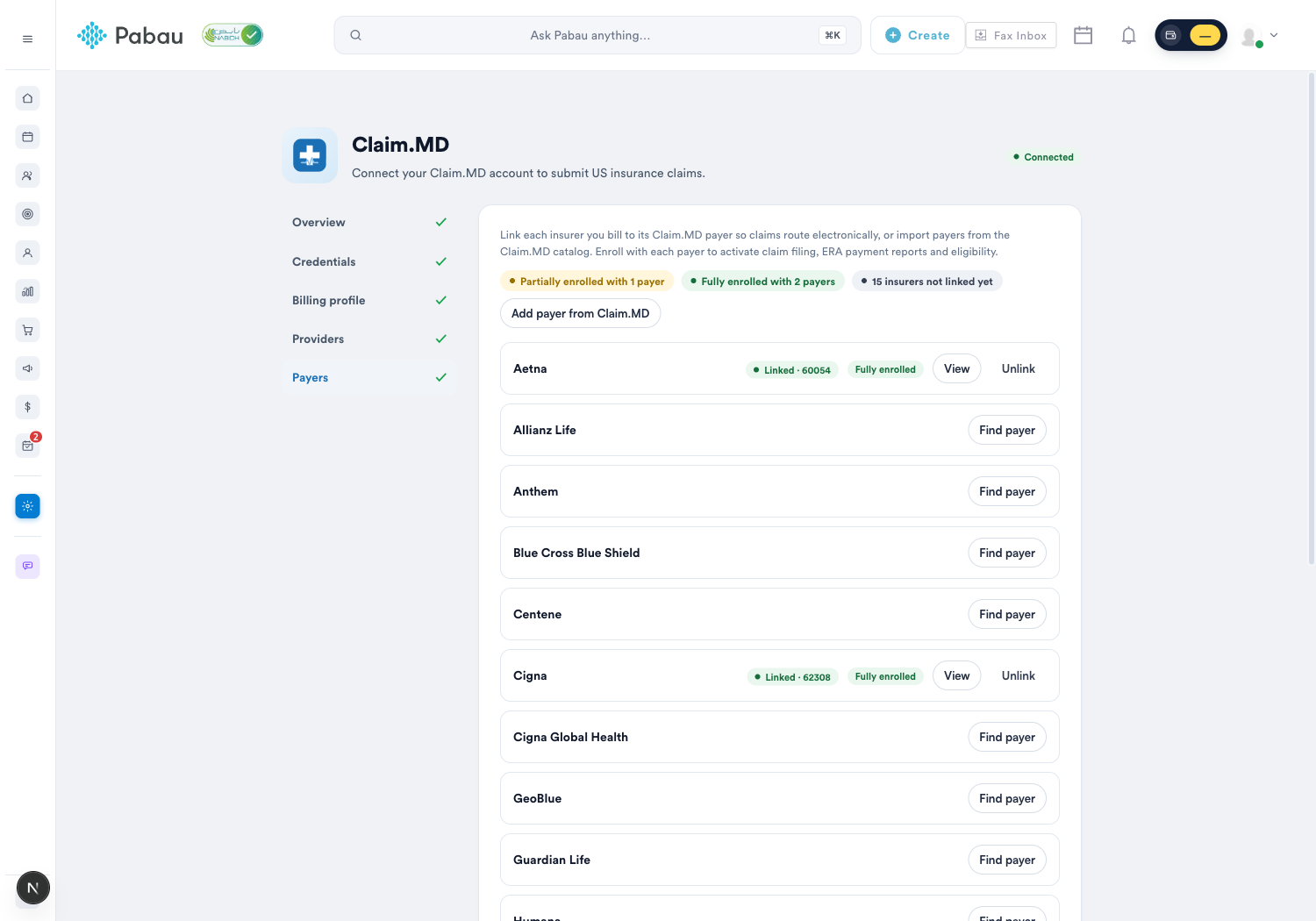The width and height of the screenshot is (1316, 921).
Task: Open the target leads icon in sidebar
Action: pos(27,214)
